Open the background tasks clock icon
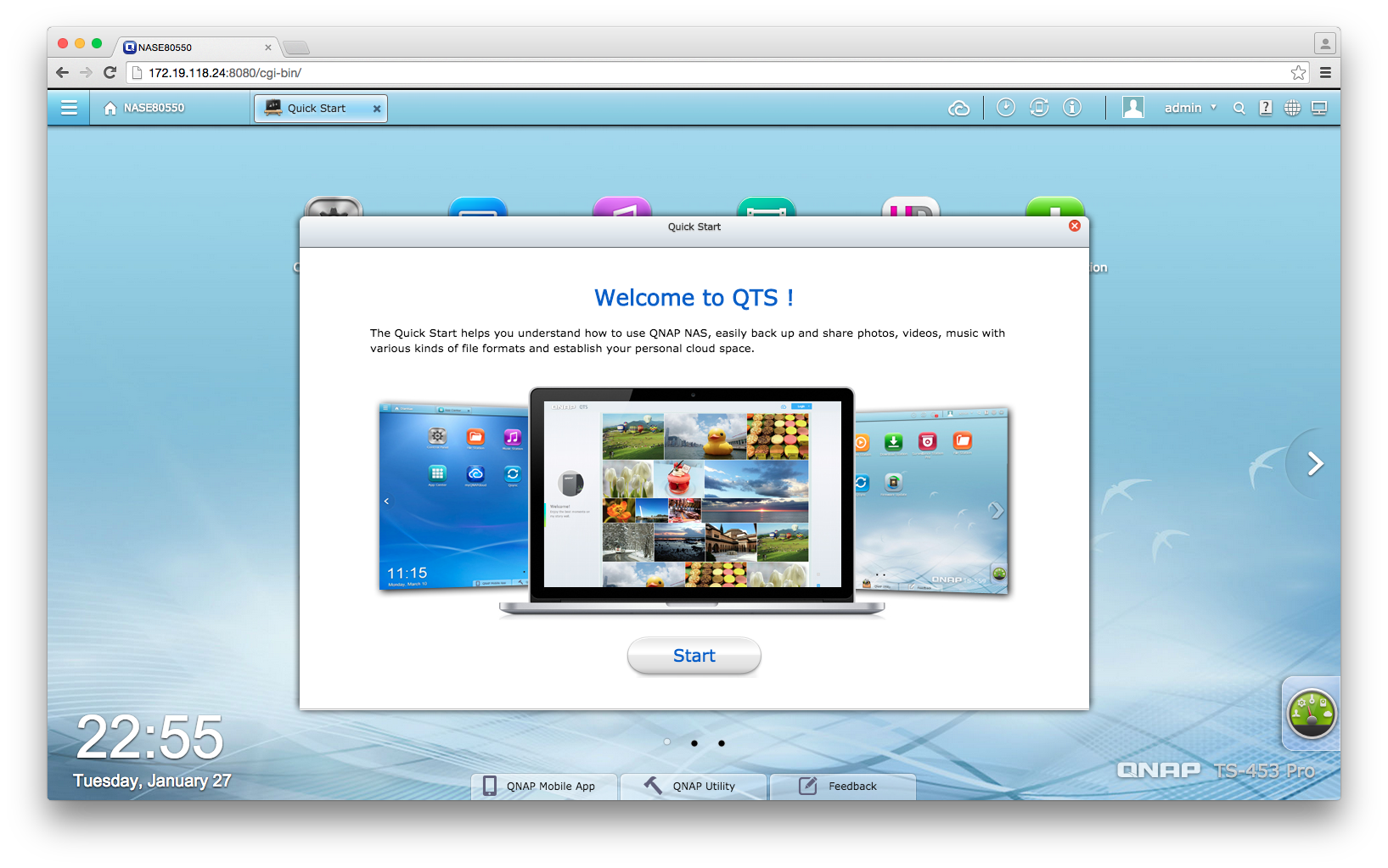Image resolution: width=1388 pixels, height=868 pixels. [1005, 107]
